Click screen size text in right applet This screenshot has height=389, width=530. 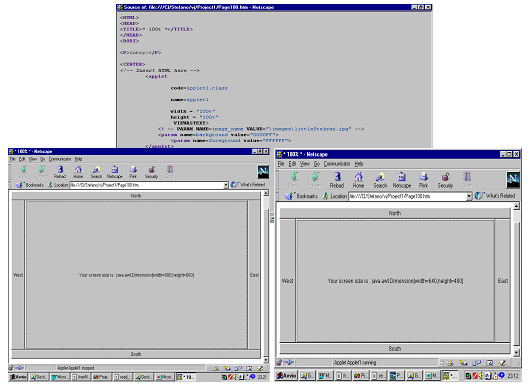click(395, 281)
